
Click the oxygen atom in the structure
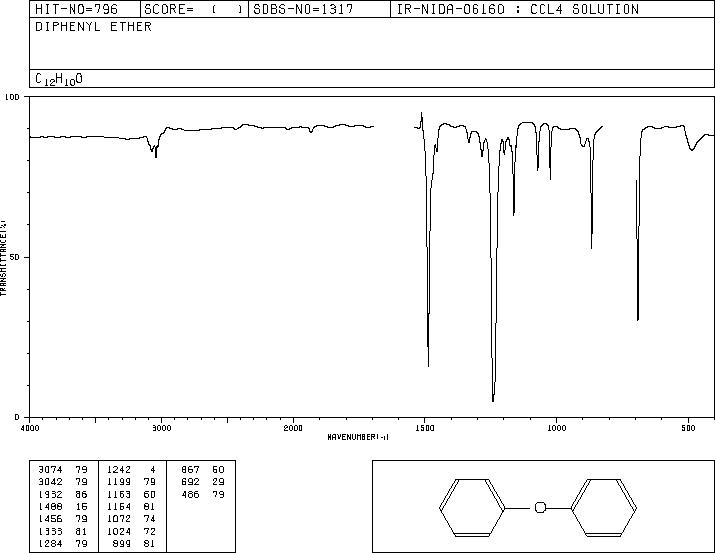[x=540, y=507]
